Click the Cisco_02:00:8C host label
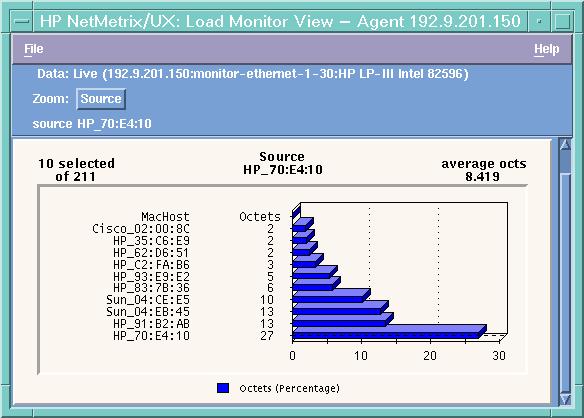The height and width of the screenshot is (418, 584). (141, 228)
